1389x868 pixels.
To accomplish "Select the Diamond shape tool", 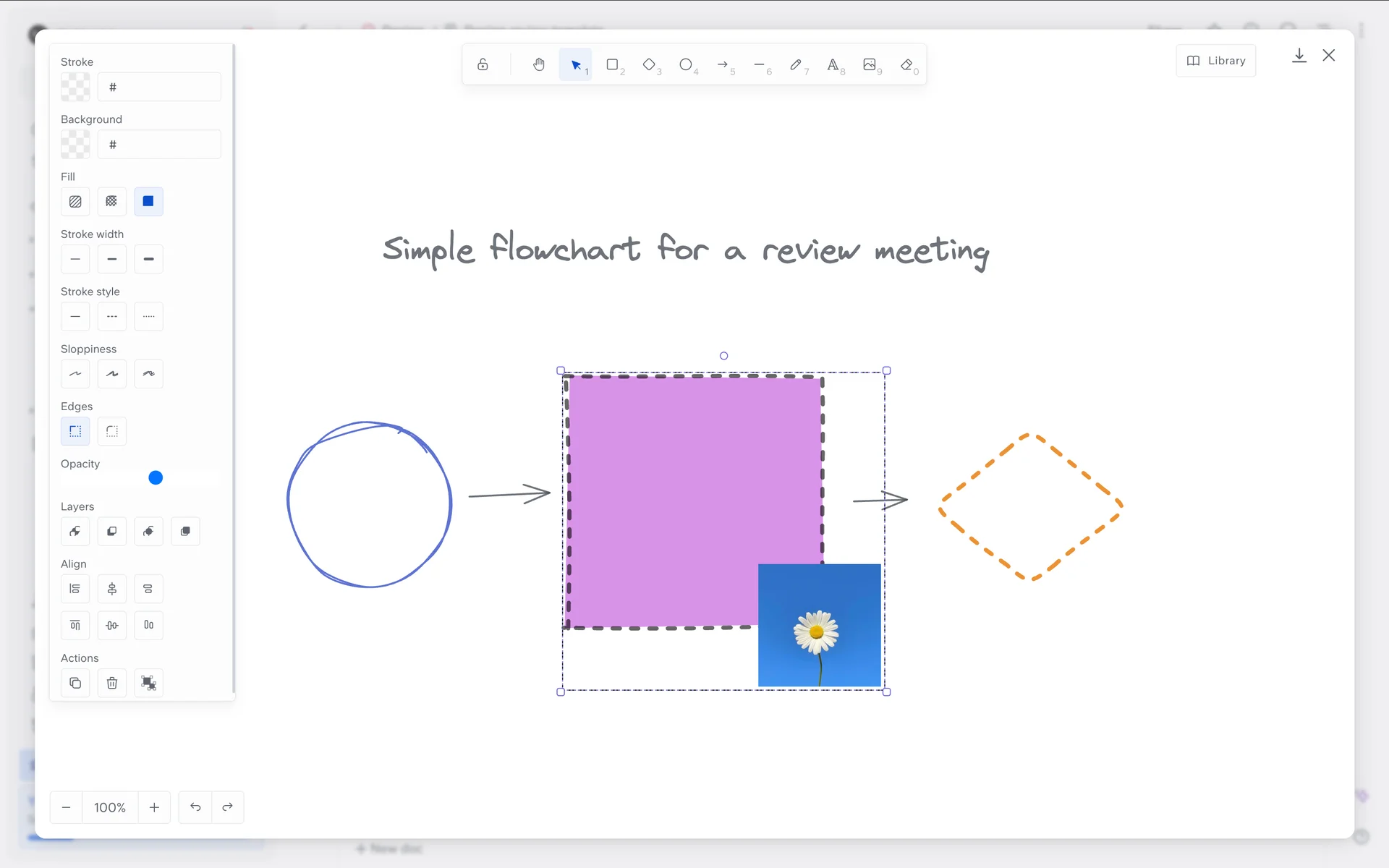I will (x=650, y=65).
